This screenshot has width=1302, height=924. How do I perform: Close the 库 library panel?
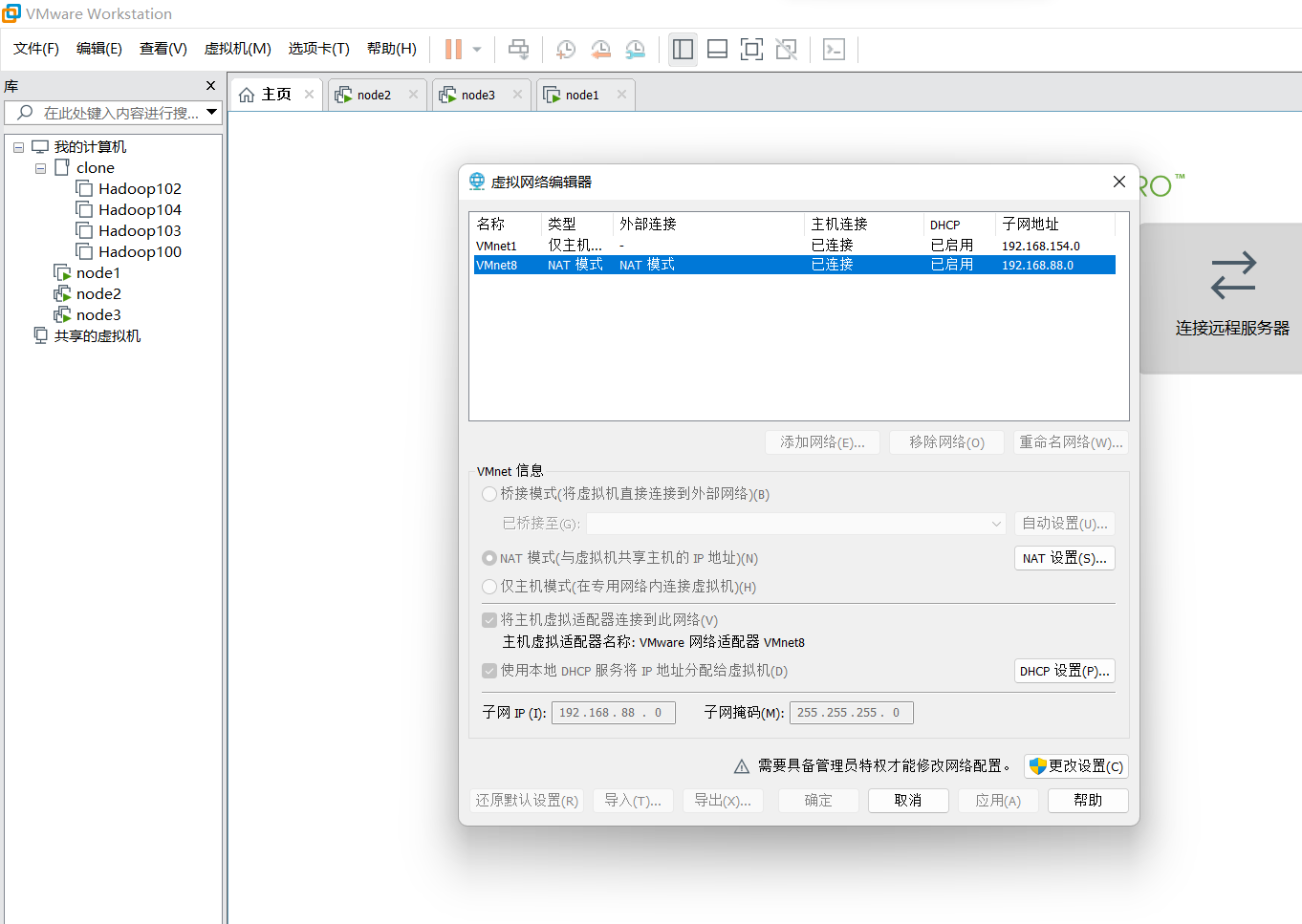click(210, 86)
